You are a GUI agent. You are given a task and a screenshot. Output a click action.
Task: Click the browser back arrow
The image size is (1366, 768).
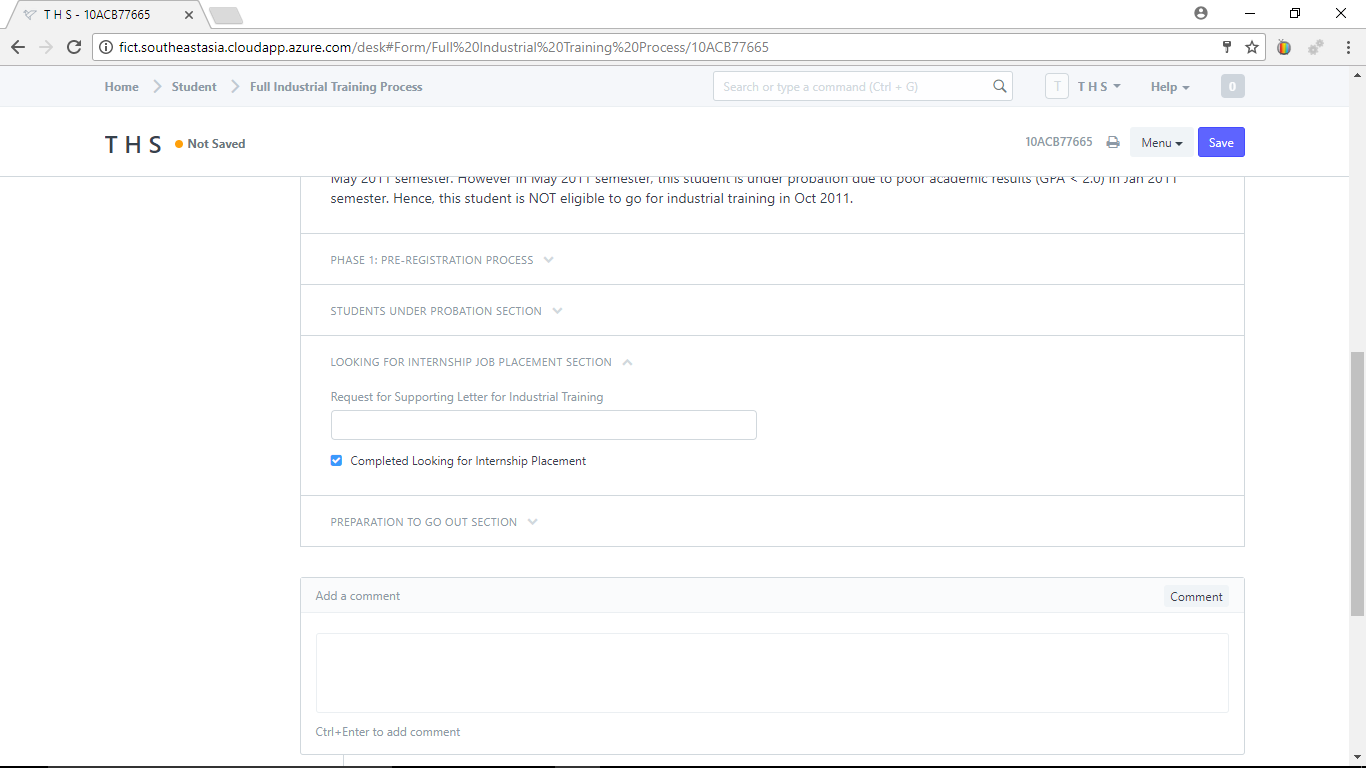point(18,47)
